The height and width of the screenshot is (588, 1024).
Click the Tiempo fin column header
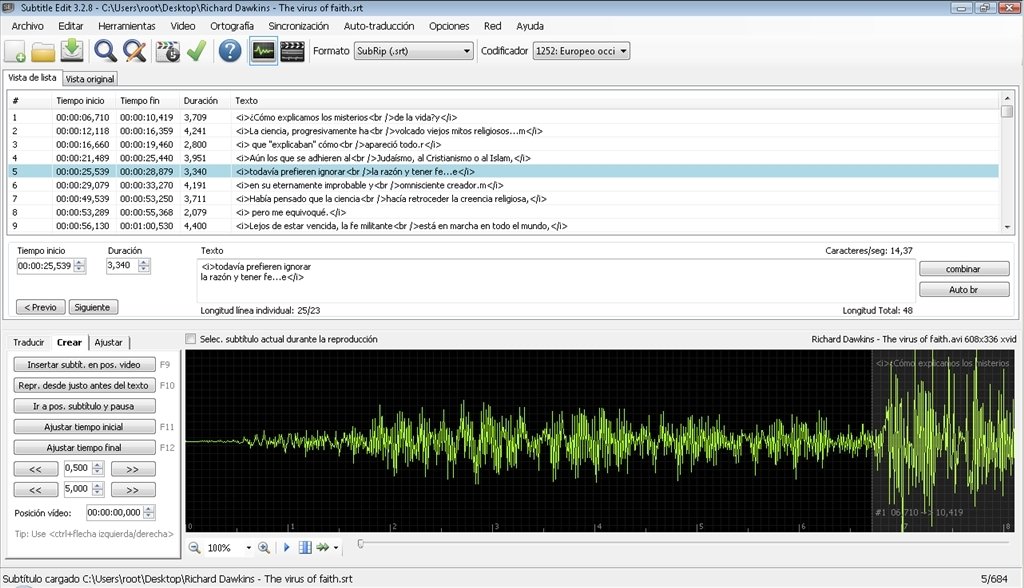[148, 101]
